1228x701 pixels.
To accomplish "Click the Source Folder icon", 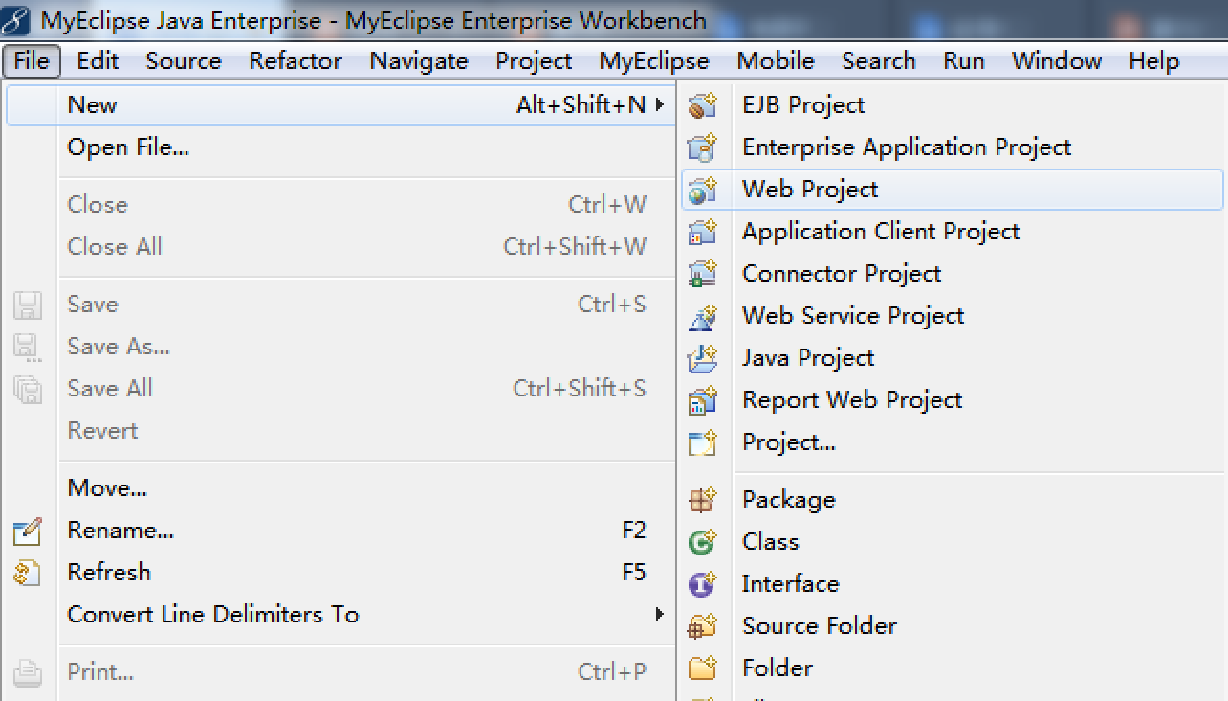I will tap(703, 626).
